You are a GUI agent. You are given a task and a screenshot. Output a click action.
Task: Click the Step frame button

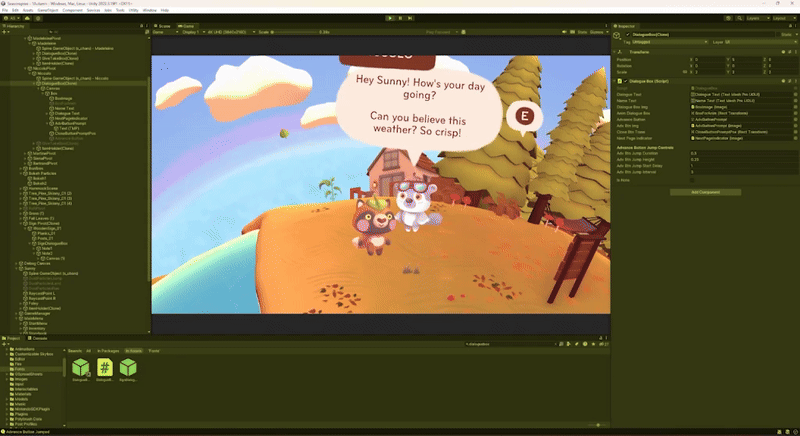click(410, 18)
